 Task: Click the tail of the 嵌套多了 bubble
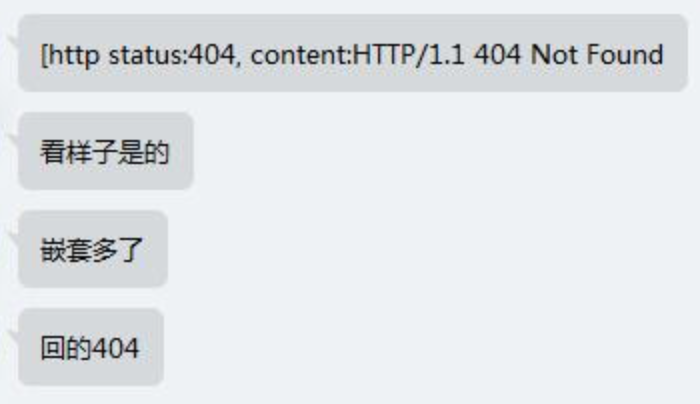pyautogui.click(x=13, y=239)
